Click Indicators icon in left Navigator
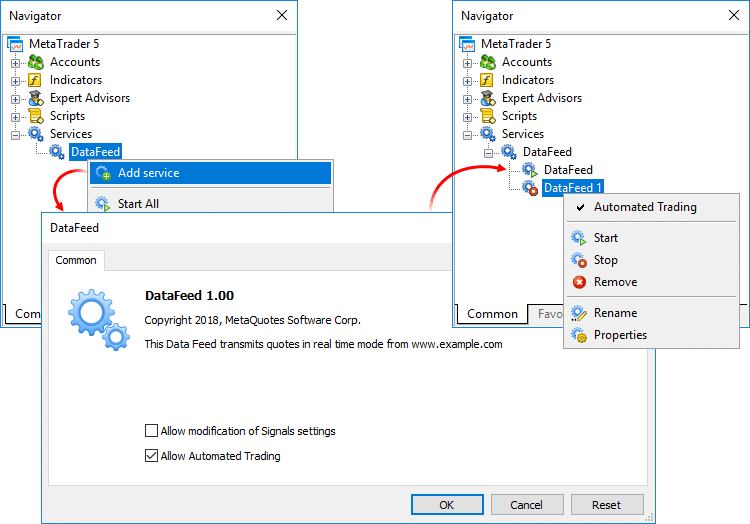The width and height of the screenshot is (750, 524). (35, 80)
